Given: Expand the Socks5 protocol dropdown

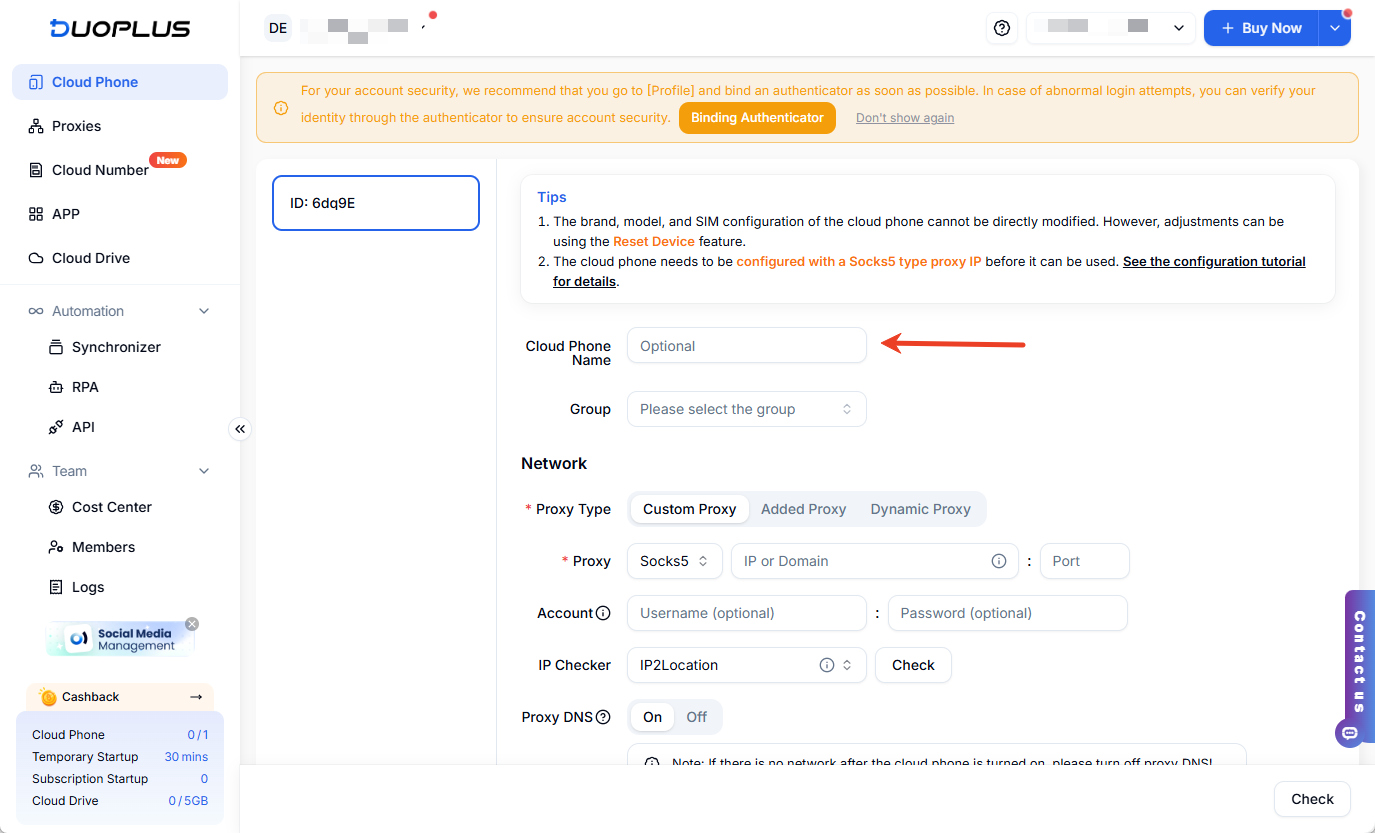Looking at the screenshot, I should click(x=675, y=561).
